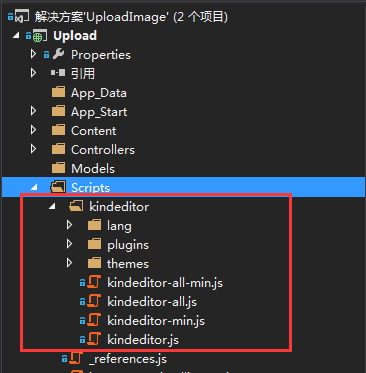The image size is (366, 373).
Task: Click the solution 'UploadImage' icon
Action: (23, 17)
